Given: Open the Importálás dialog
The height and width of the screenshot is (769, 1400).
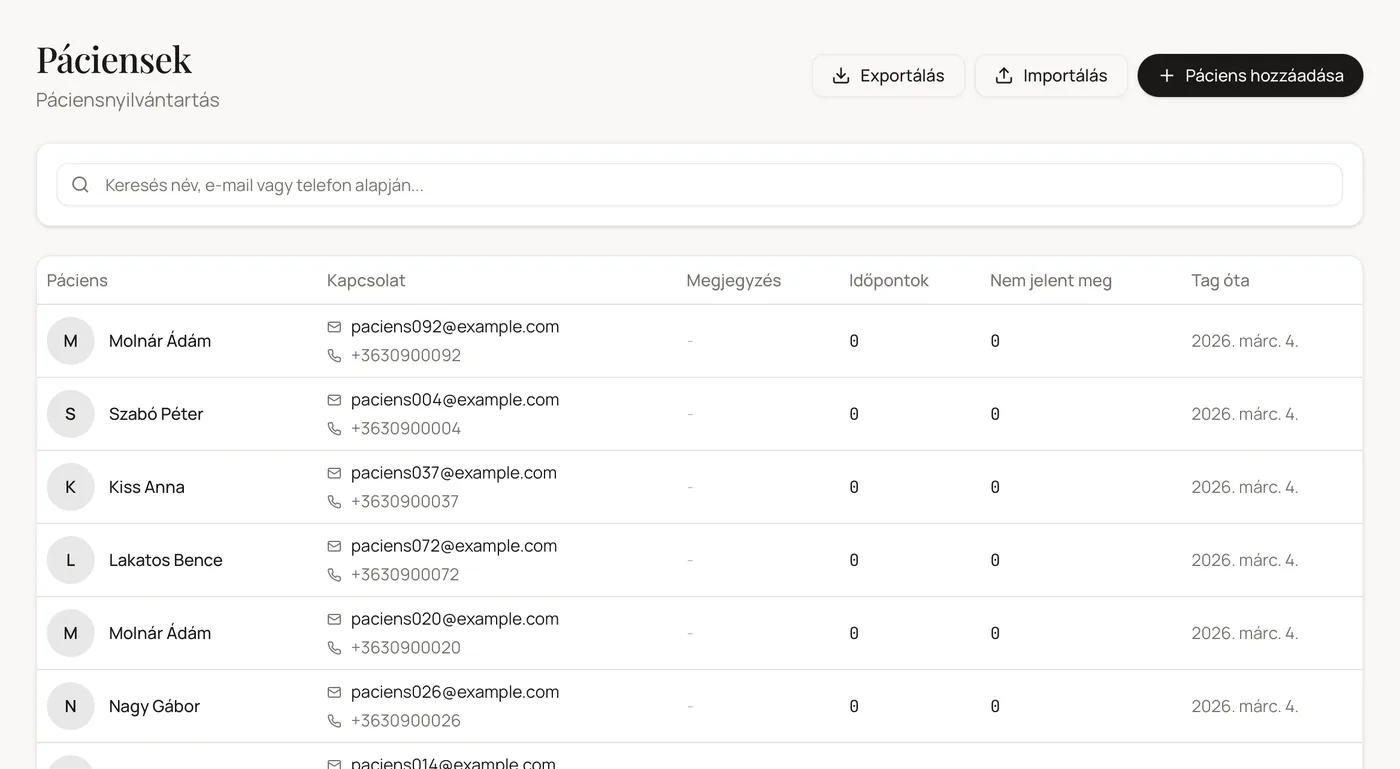Looking at the screenshot, I should point(1051,76).
